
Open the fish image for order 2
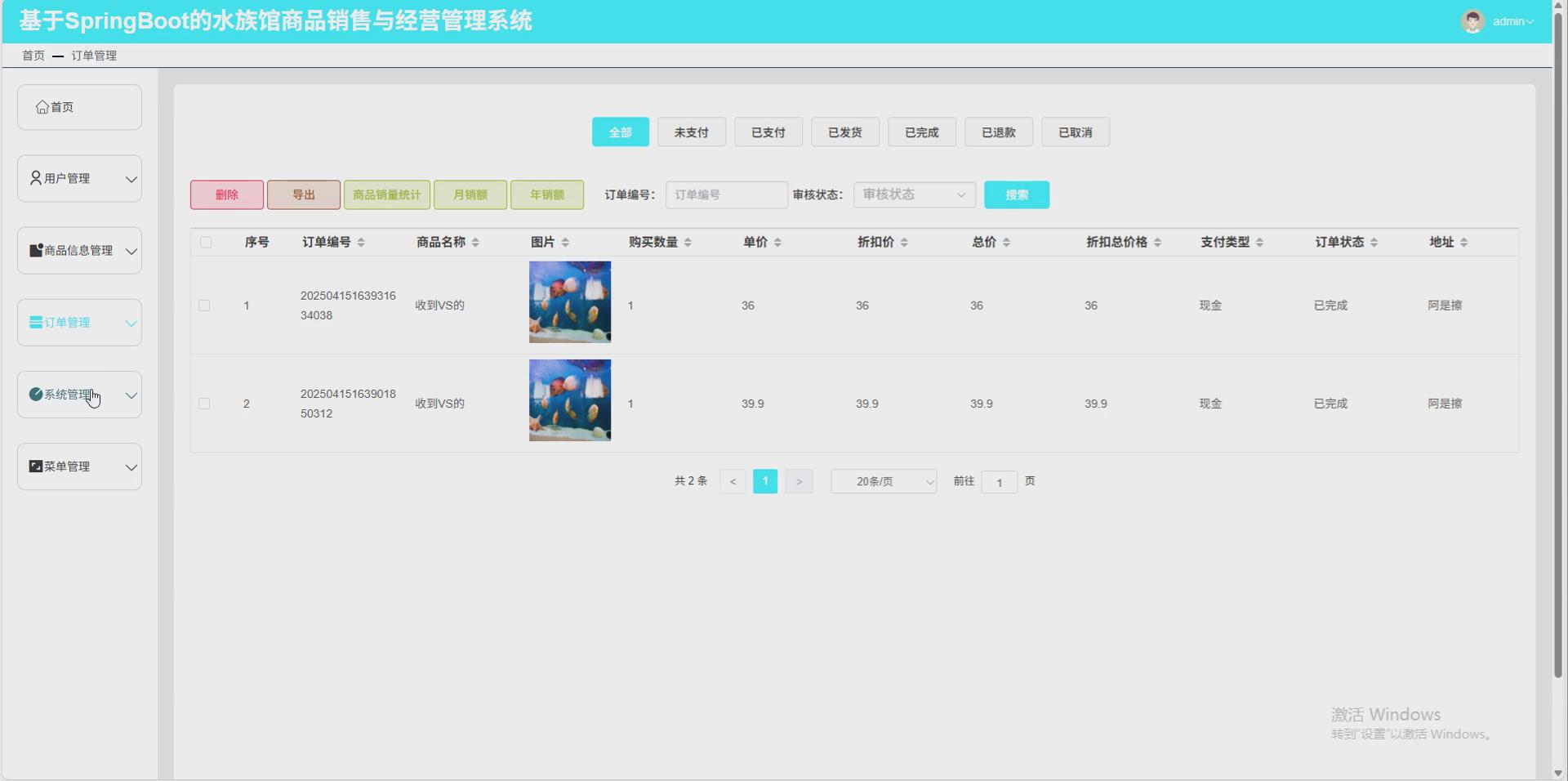click(x=570, y=400)
